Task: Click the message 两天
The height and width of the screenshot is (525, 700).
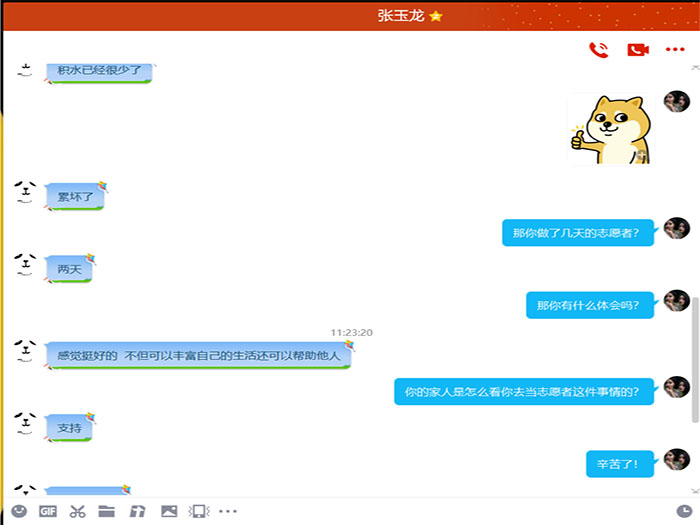Action: [x=69, y=269]
